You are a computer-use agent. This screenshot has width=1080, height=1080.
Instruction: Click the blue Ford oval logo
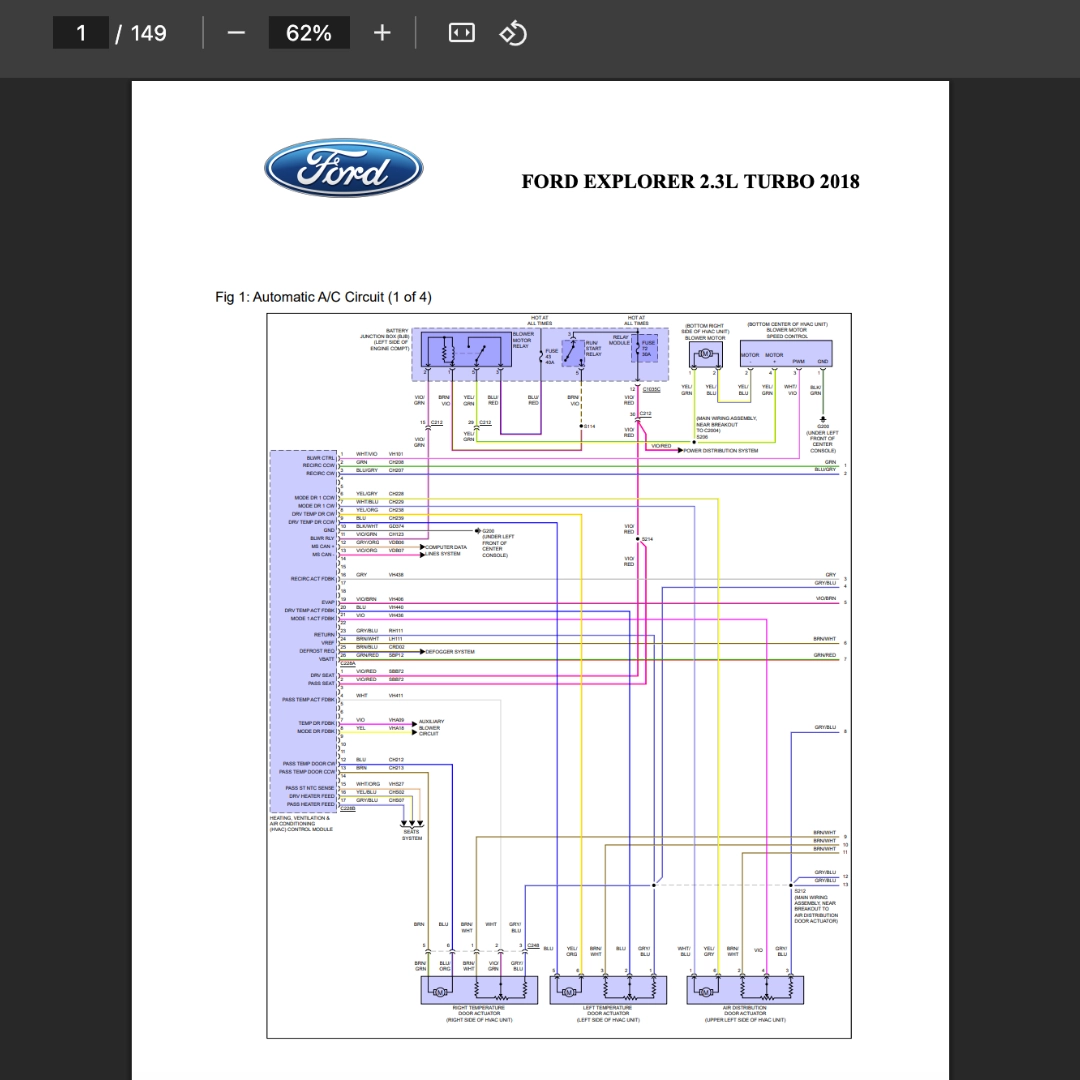[x=344, y=168]
